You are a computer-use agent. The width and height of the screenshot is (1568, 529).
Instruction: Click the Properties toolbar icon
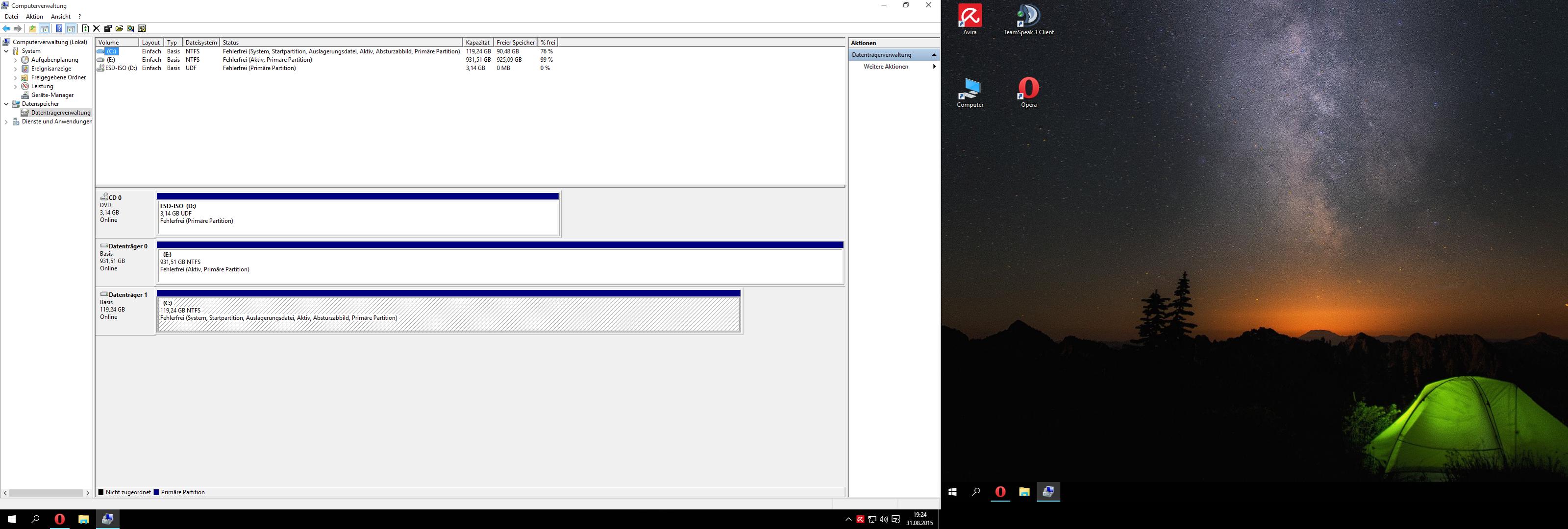[108, 28]
